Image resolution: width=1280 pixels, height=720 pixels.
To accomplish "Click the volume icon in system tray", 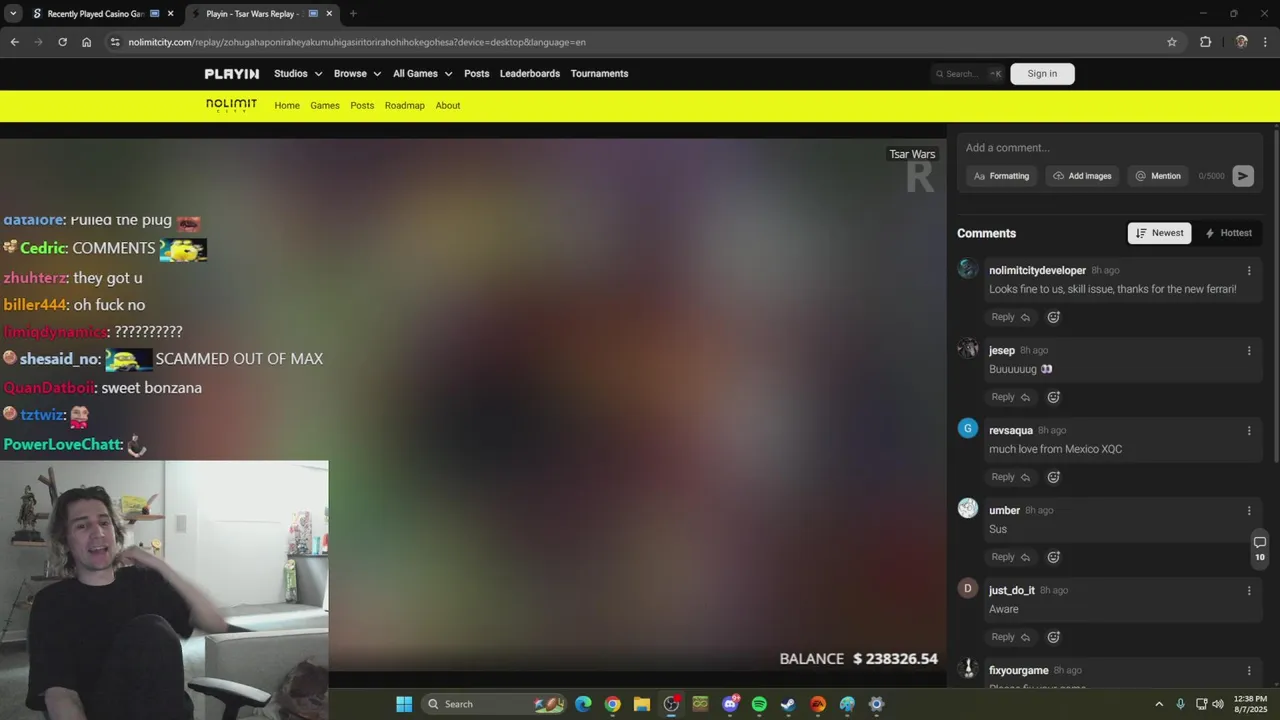I will [x=1218, y=704].
